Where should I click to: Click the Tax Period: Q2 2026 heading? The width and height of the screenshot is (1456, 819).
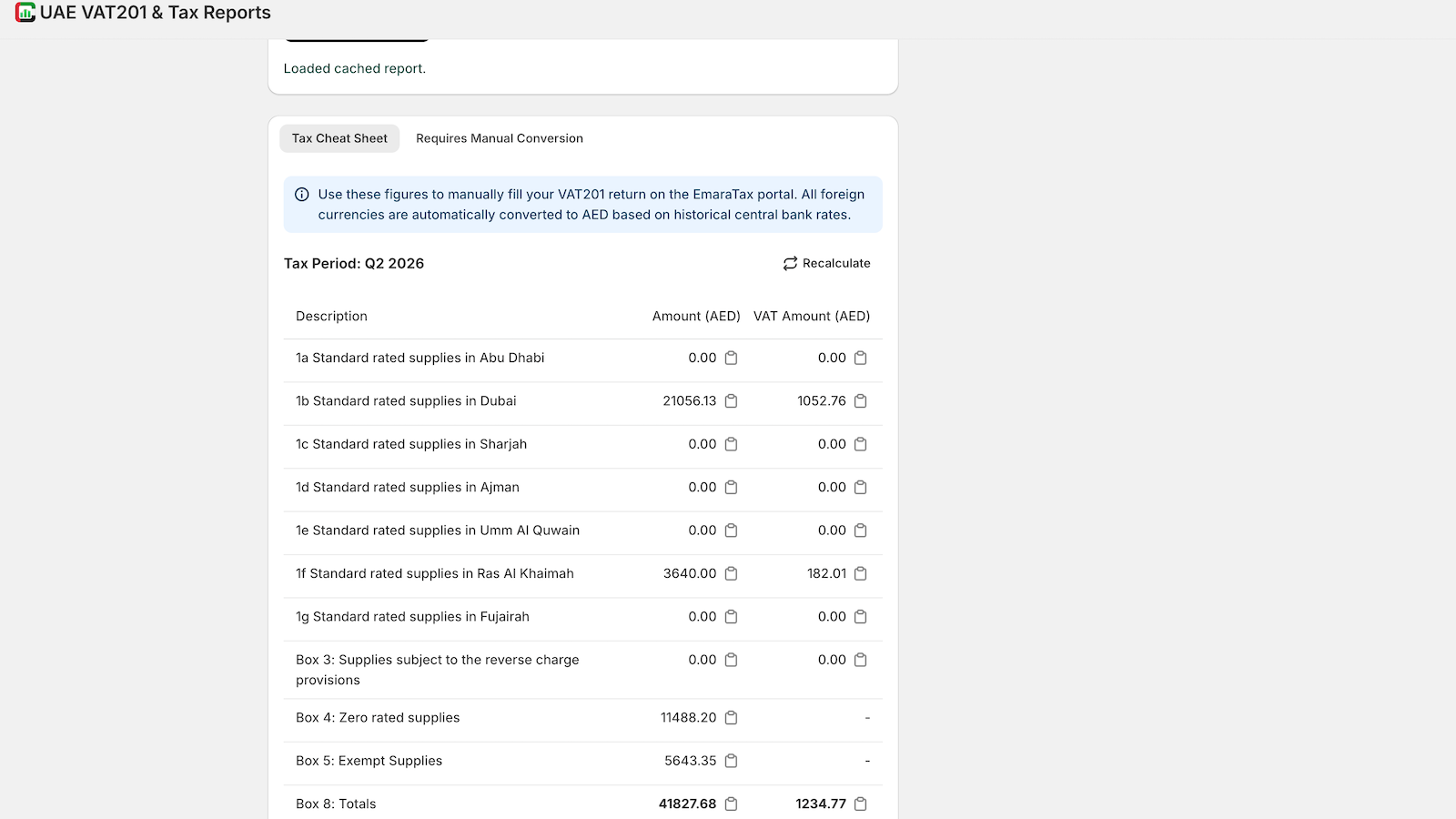tap(354, 264)
